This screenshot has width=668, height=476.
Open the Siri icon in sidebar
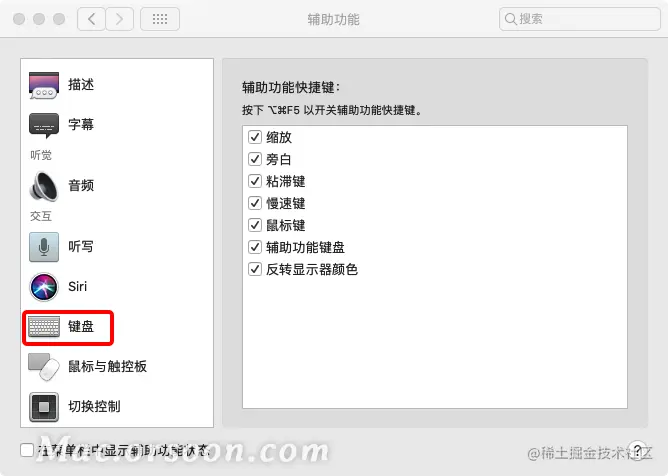pos(43,287)
